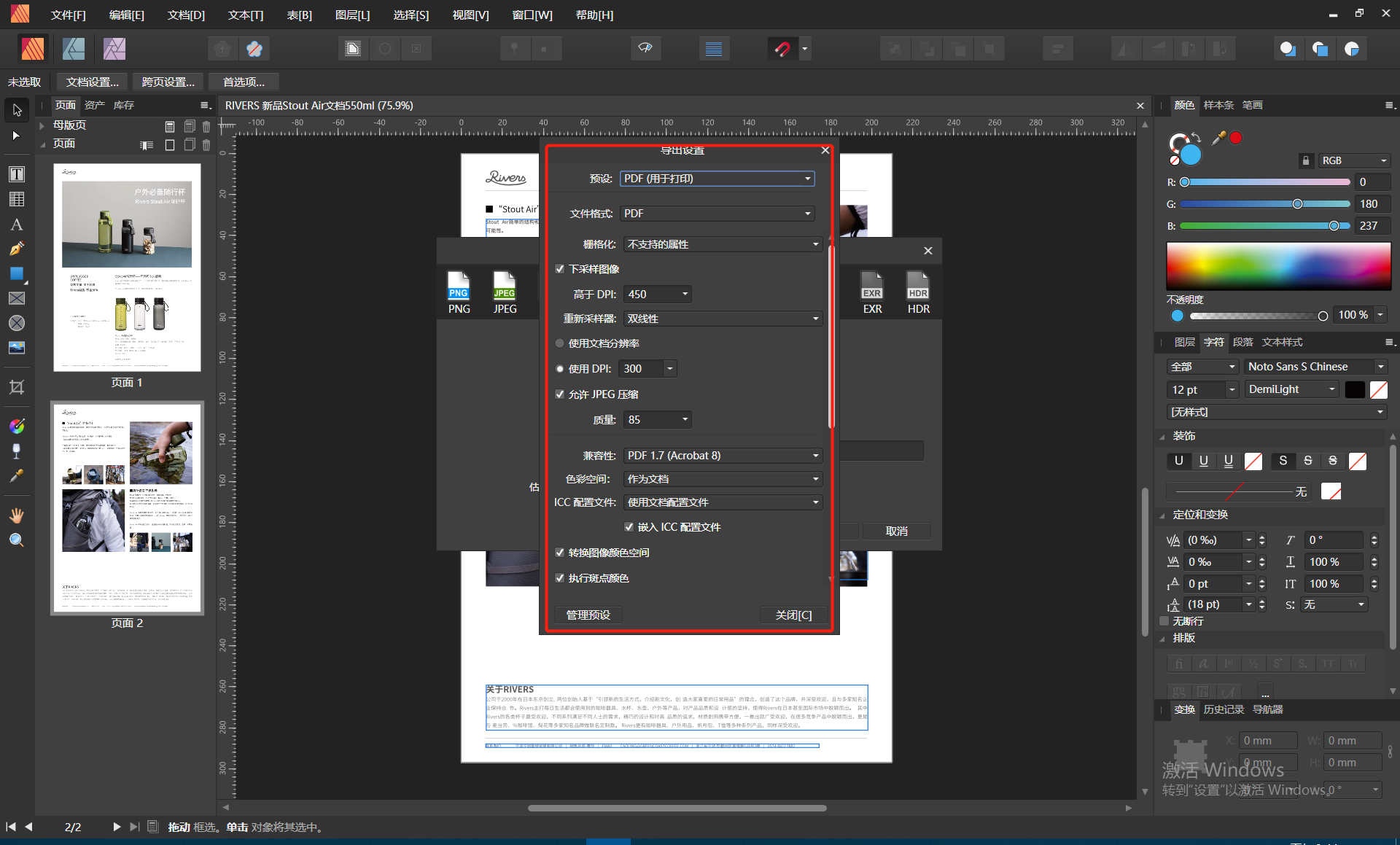1400x845 pixels.
Task: Choose JPEG export format icon
Action: (505, 292)
